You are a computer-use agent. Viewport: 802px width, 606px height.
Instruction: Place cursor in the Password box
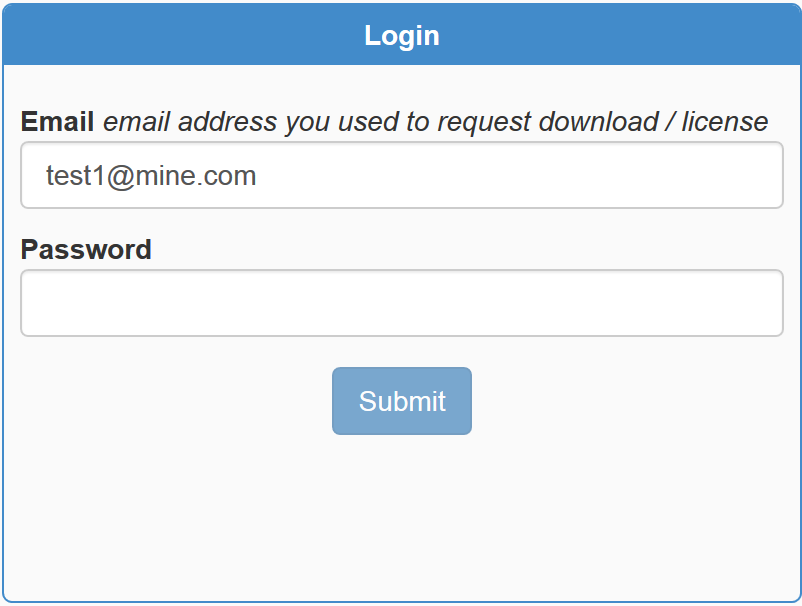(x=401, y=303)
